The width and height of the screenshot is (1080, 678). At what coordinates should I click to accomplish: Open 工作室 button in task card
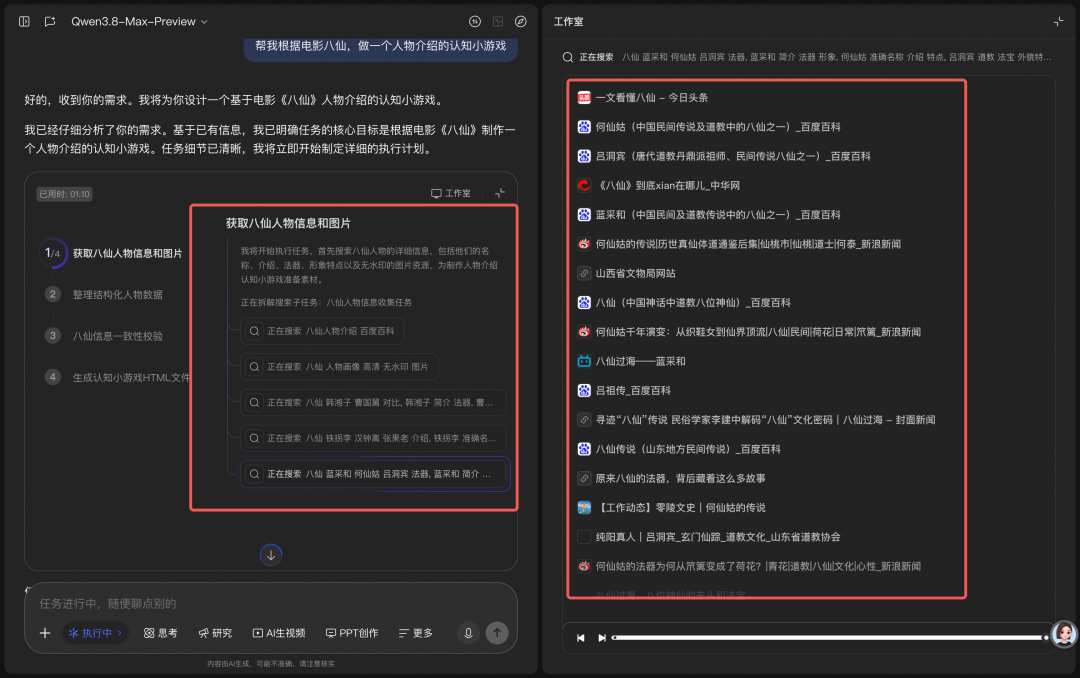tap(450, 194)
